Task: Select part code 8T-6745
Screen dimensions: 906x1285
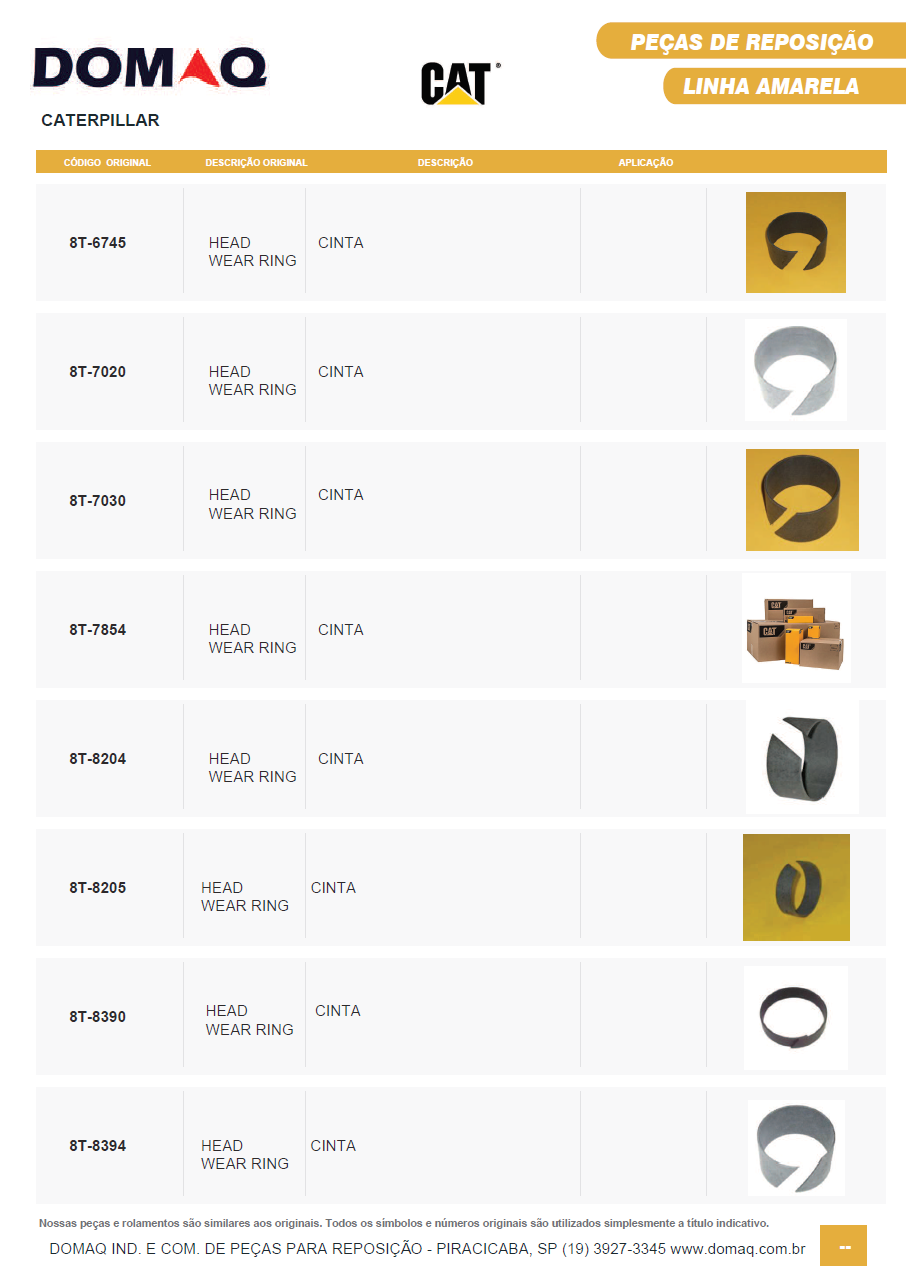Action: [x=98, y=243]
